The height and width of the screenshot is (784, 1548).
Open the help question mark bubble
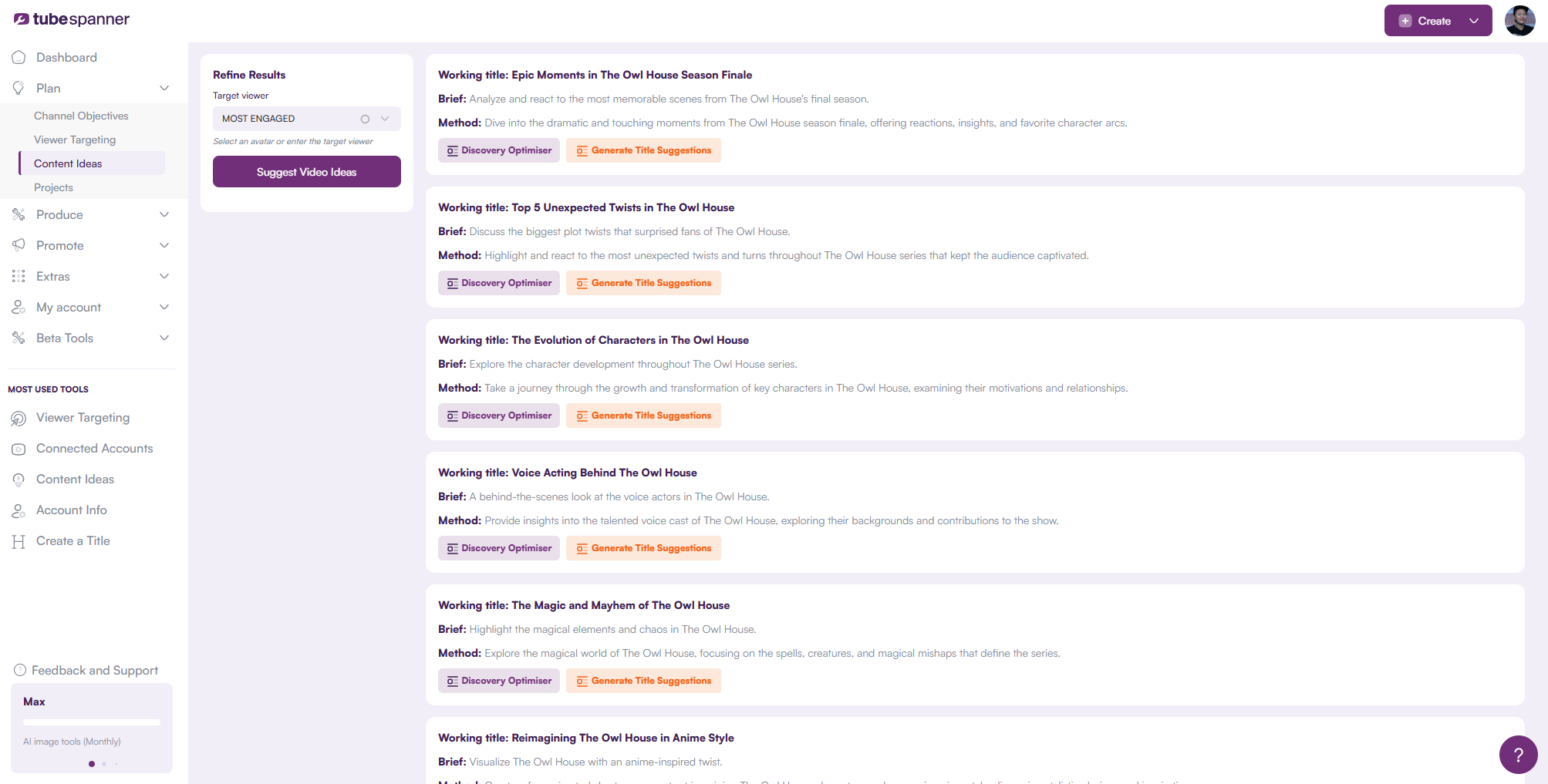[1518, 755]
